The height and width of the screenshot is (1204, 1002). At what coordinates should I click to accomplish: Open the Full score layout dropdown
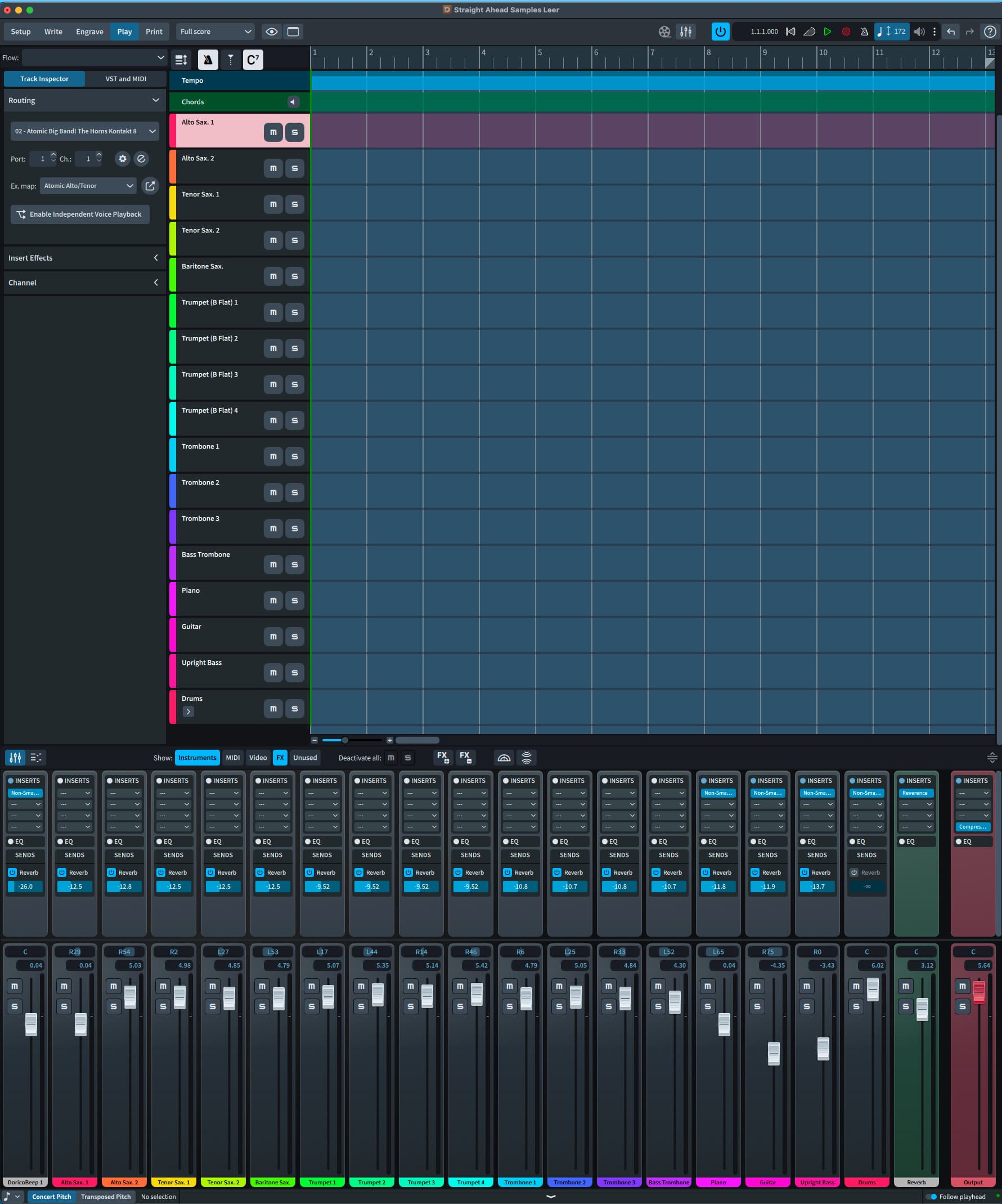click(215, 32)
